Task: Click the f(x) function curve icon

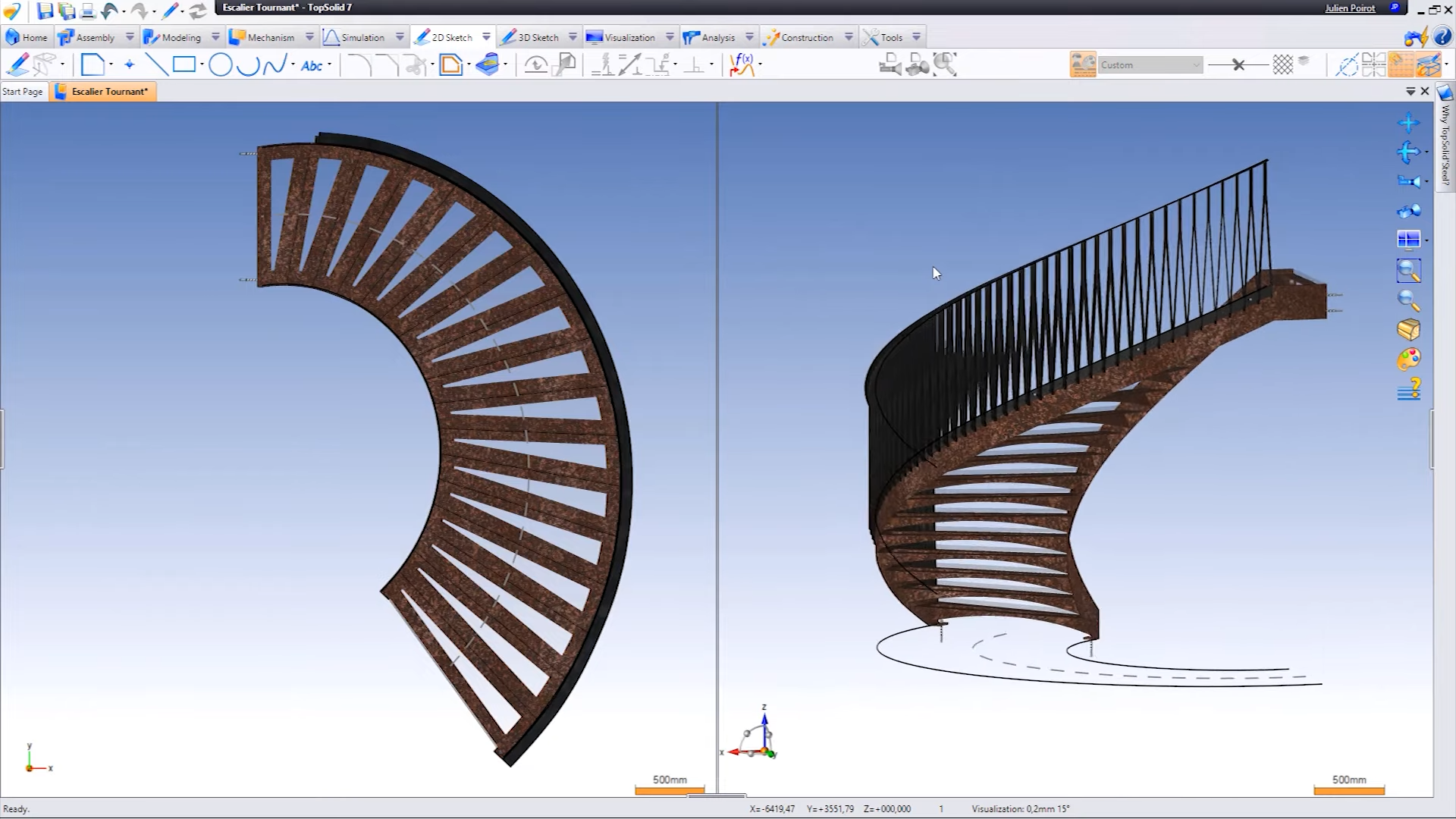Action: [x=742, y=65]
